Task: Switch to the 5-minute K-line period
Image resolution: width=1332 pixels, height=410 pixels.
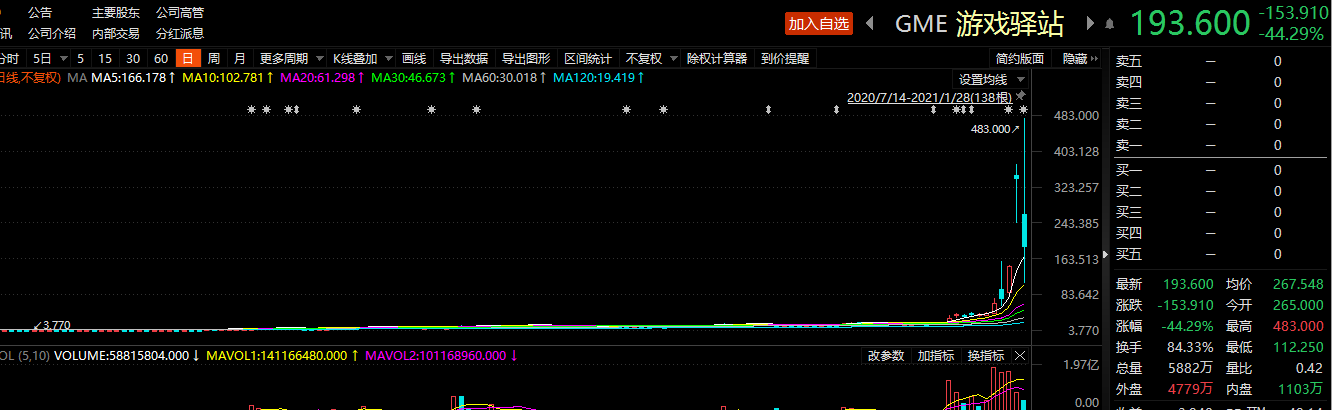Action: pyautogui.click(x=80, y=58)
